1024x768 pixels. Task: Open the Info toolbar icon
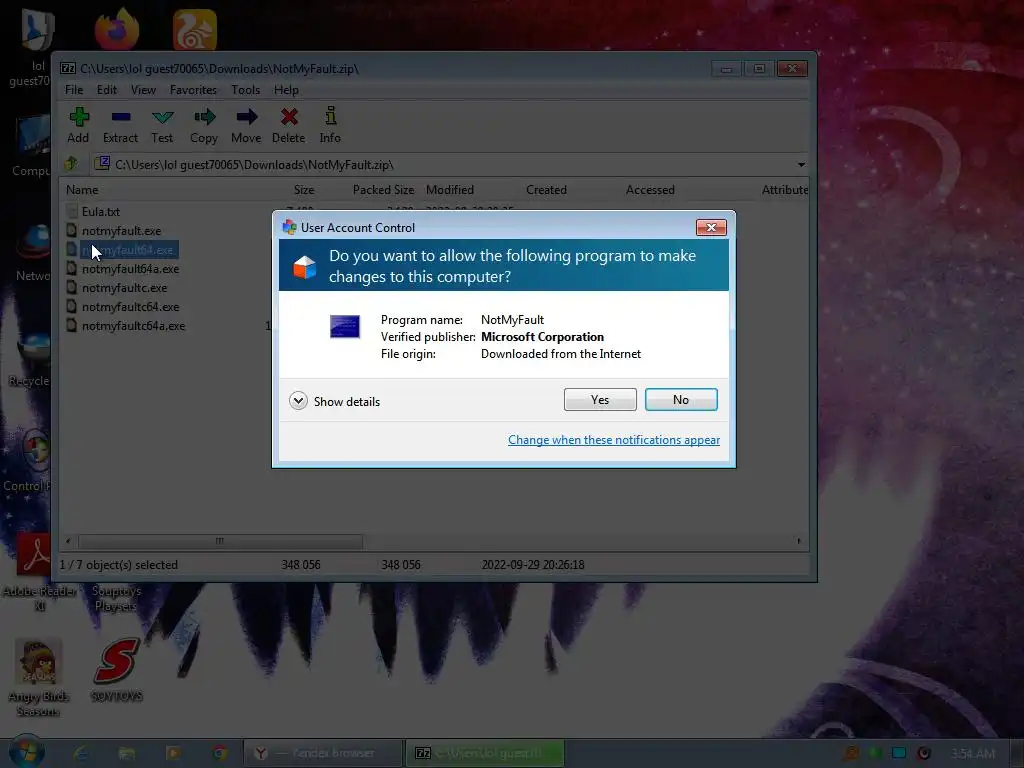tap(330, 125)
